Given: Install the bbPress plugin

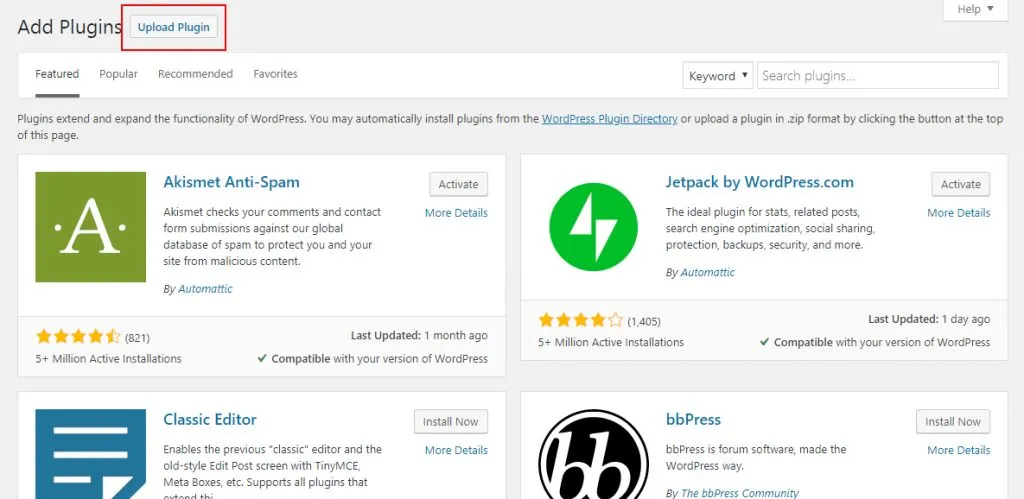Looking at the screenshot, I should tap(953, 422).
